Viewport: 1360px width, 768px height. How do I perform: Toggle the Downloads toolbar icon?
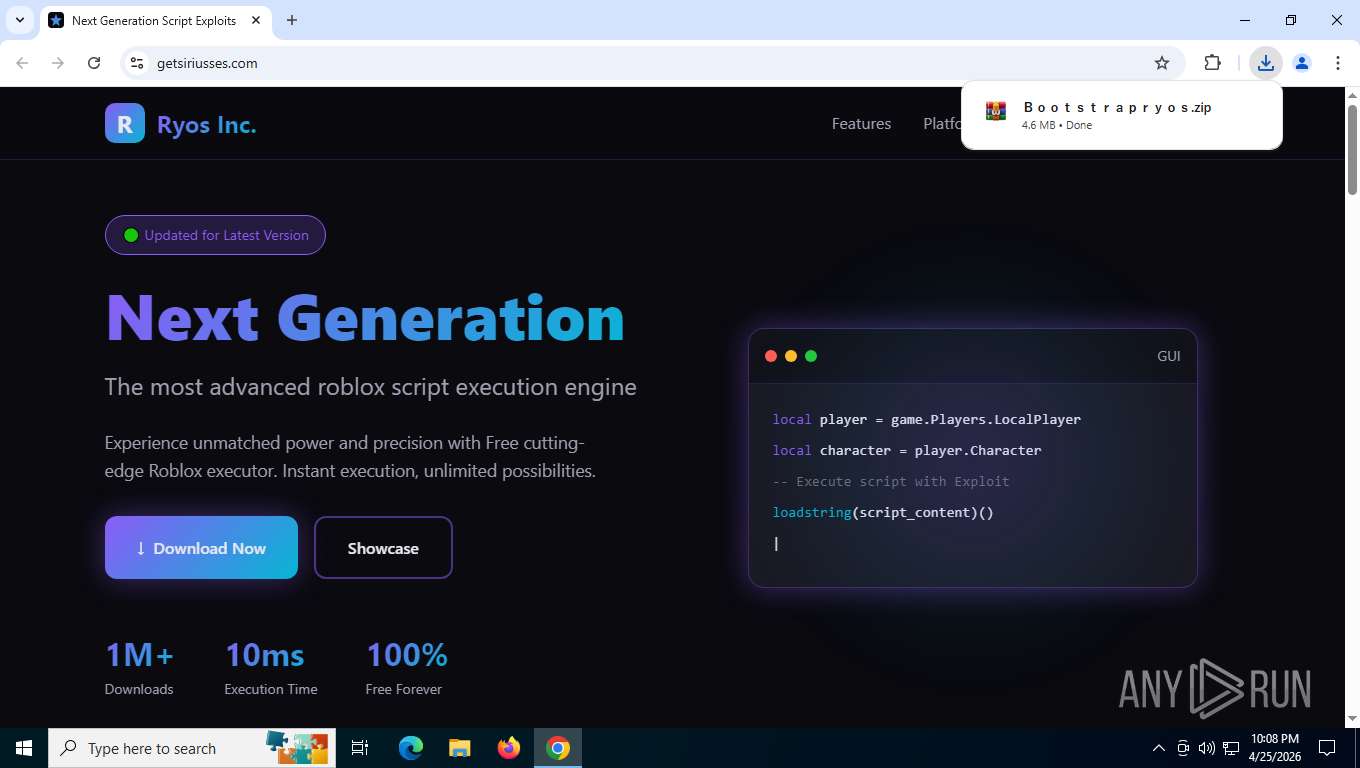(x=1266, y=63)
